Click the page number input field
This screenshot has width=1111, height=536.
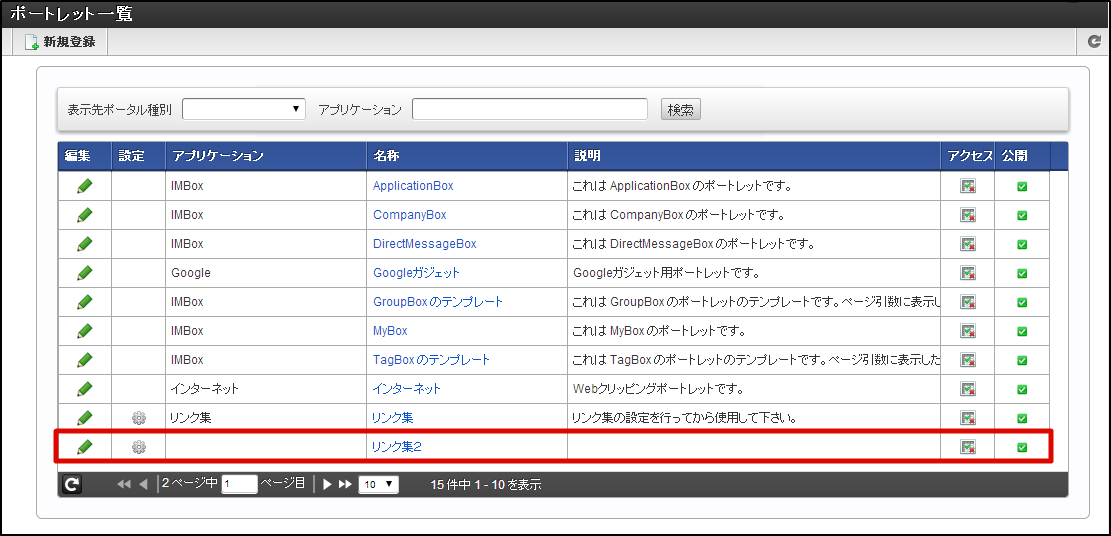click(x=239, y=484)
